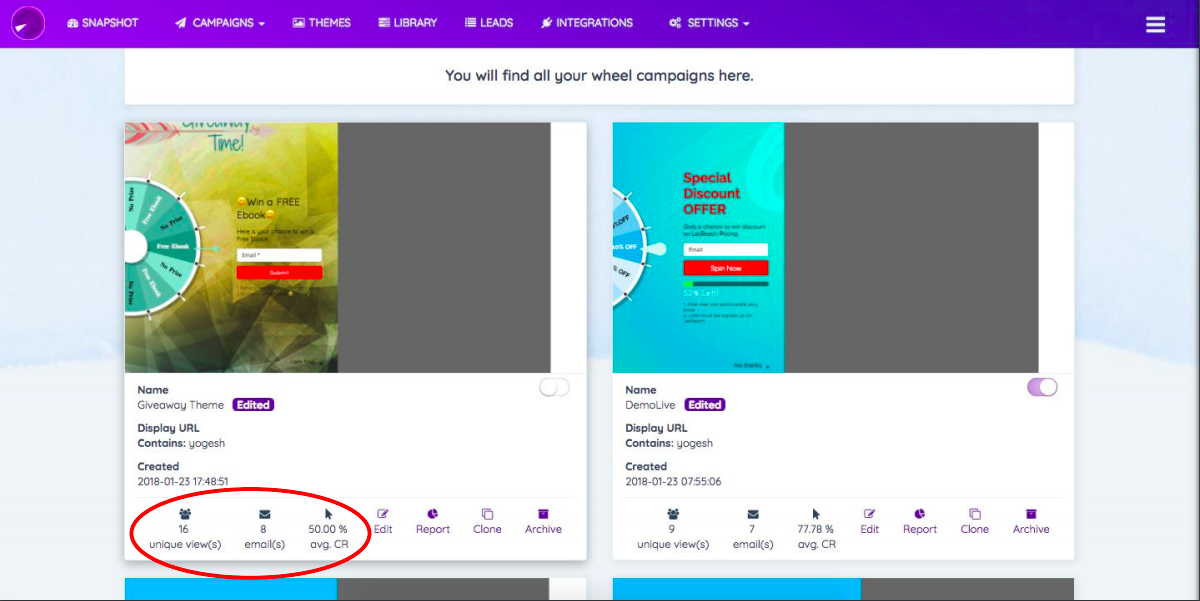Open the hamburger menu in the top bar

pos(1156,24)
